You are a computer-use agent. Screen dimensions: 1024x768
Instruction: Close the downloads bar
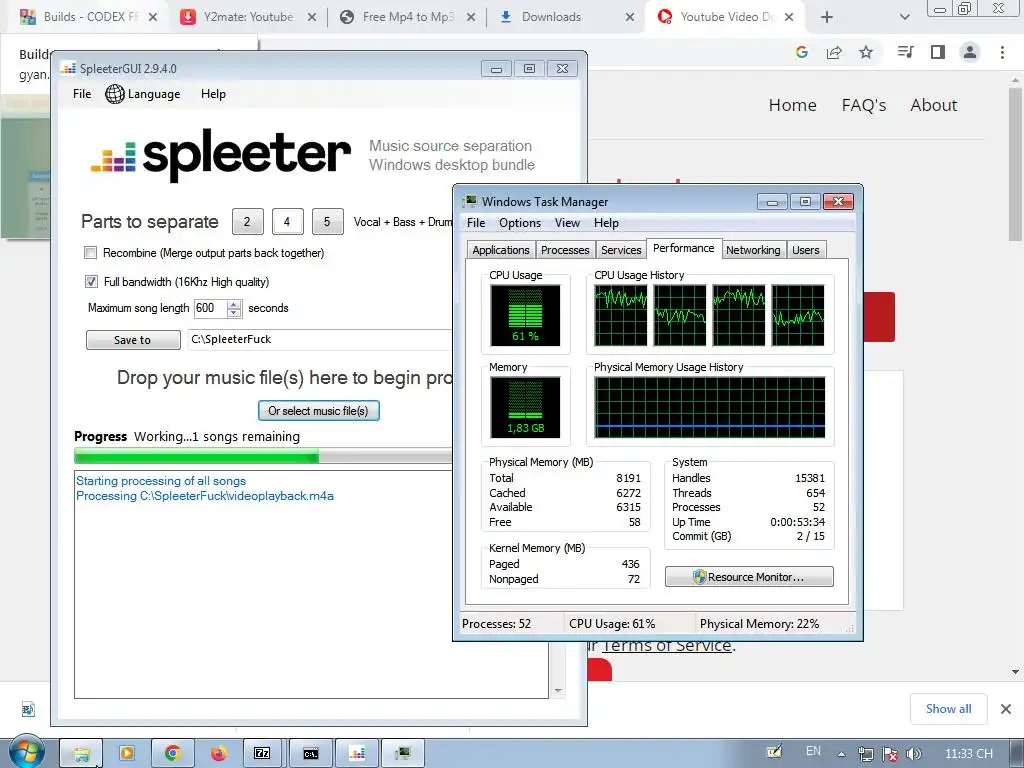coord(1006,709)
